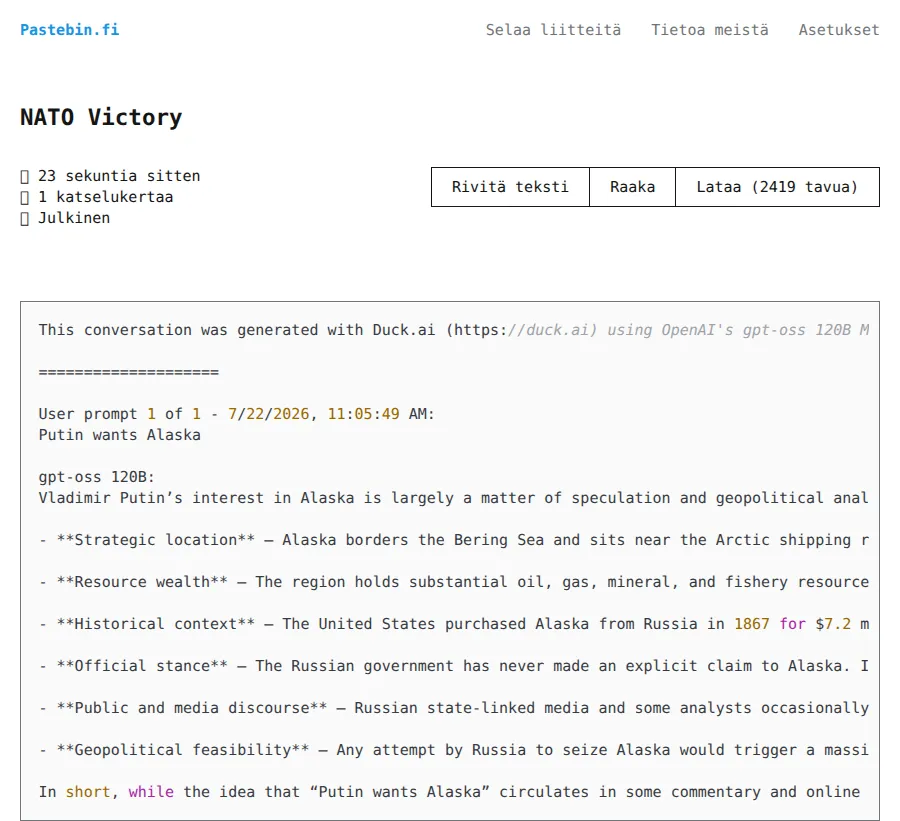
Task: Open Asetukset settings link
Action: click(x=839, y=30)
